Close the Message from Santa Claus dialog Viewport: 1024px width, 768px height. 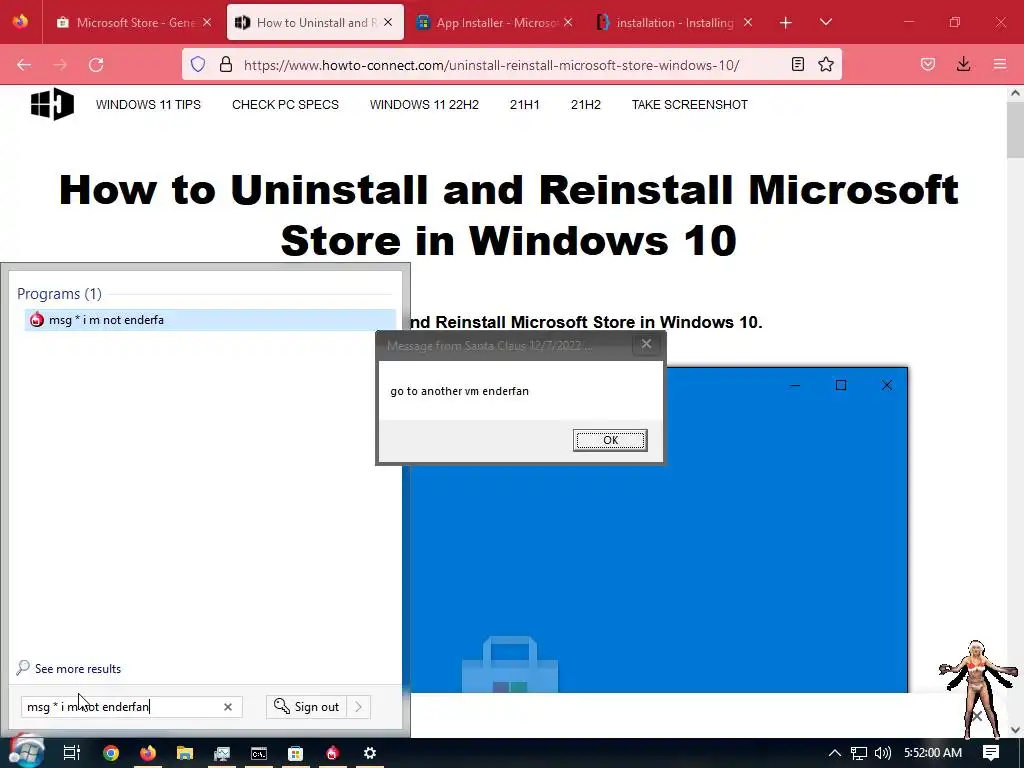point(647,344)
